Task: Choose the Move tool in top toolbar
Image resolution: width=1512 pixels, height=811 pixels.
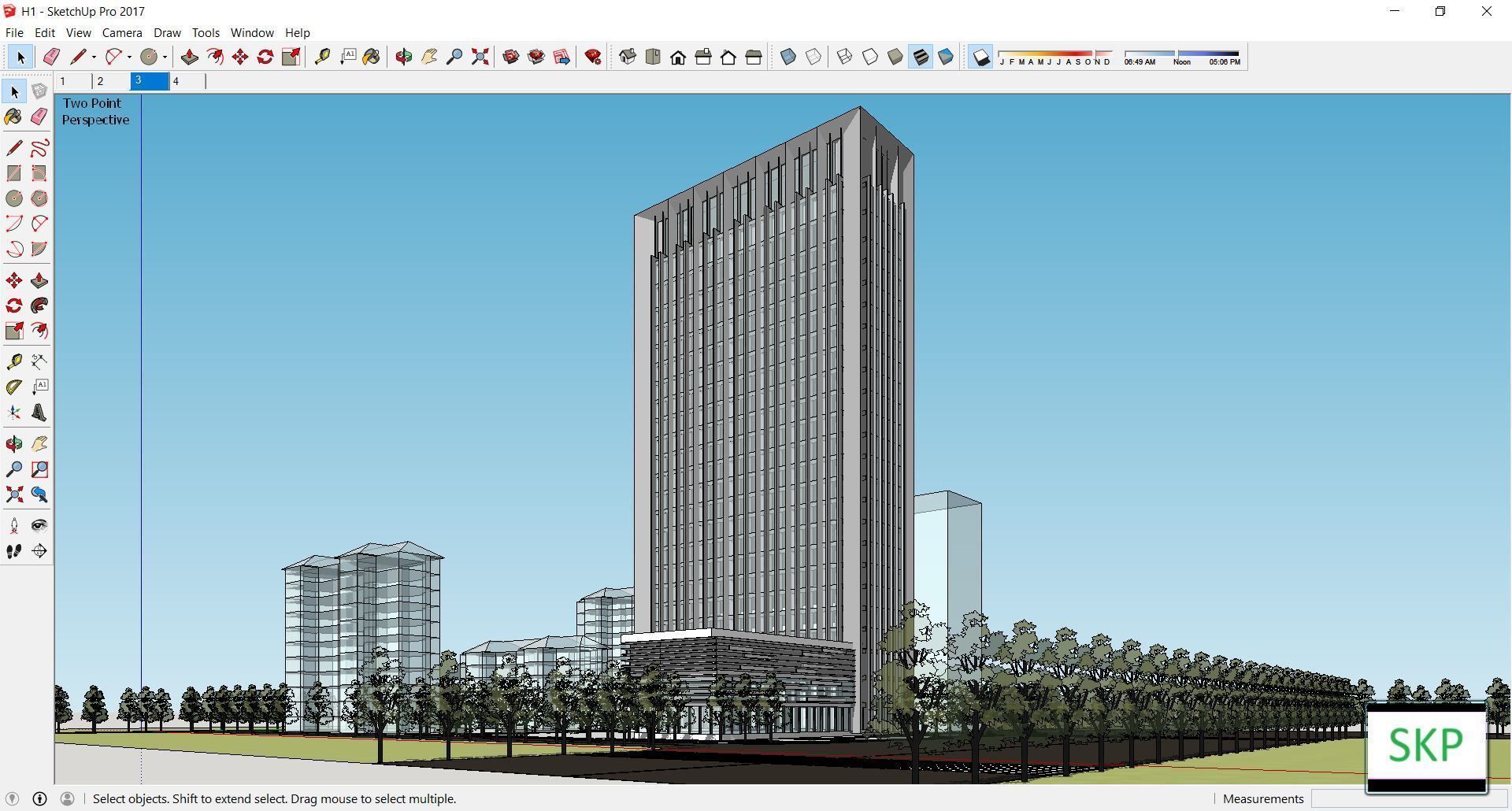Action: [x=240, y=57]
